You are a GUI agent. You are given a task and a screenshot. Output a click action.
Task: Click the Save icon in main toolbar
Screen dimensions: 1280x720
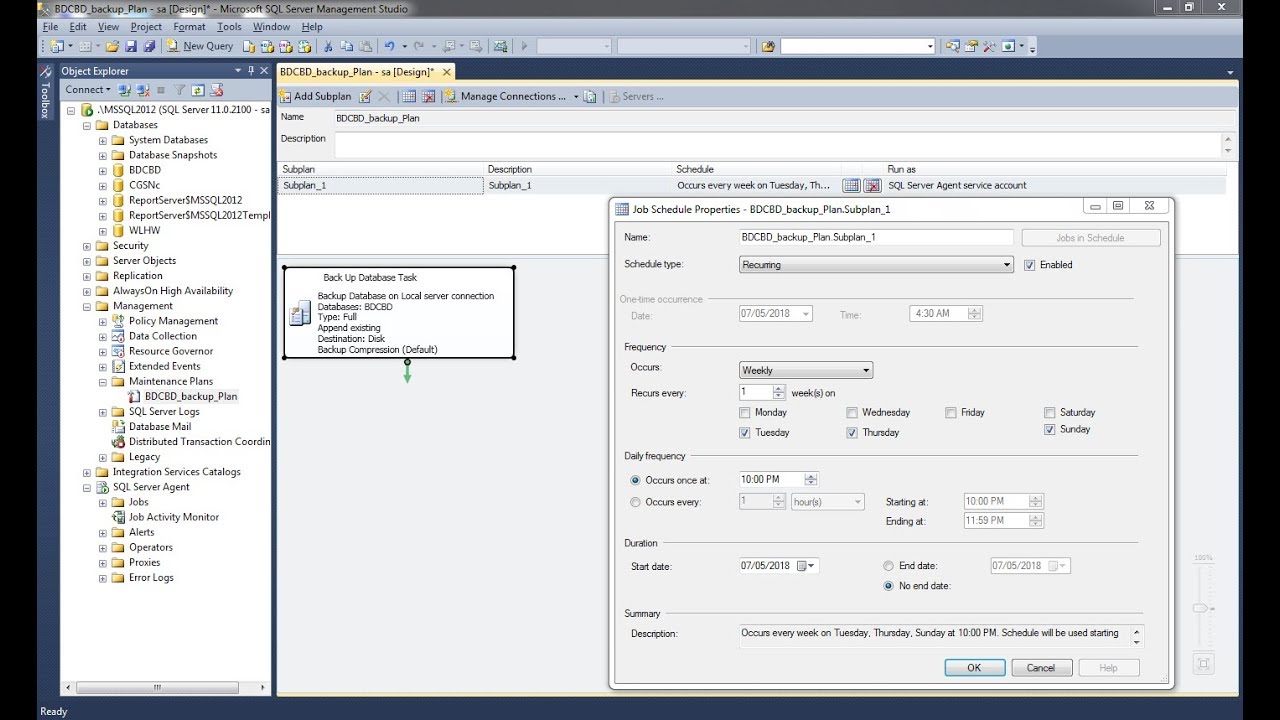point(131,46)
